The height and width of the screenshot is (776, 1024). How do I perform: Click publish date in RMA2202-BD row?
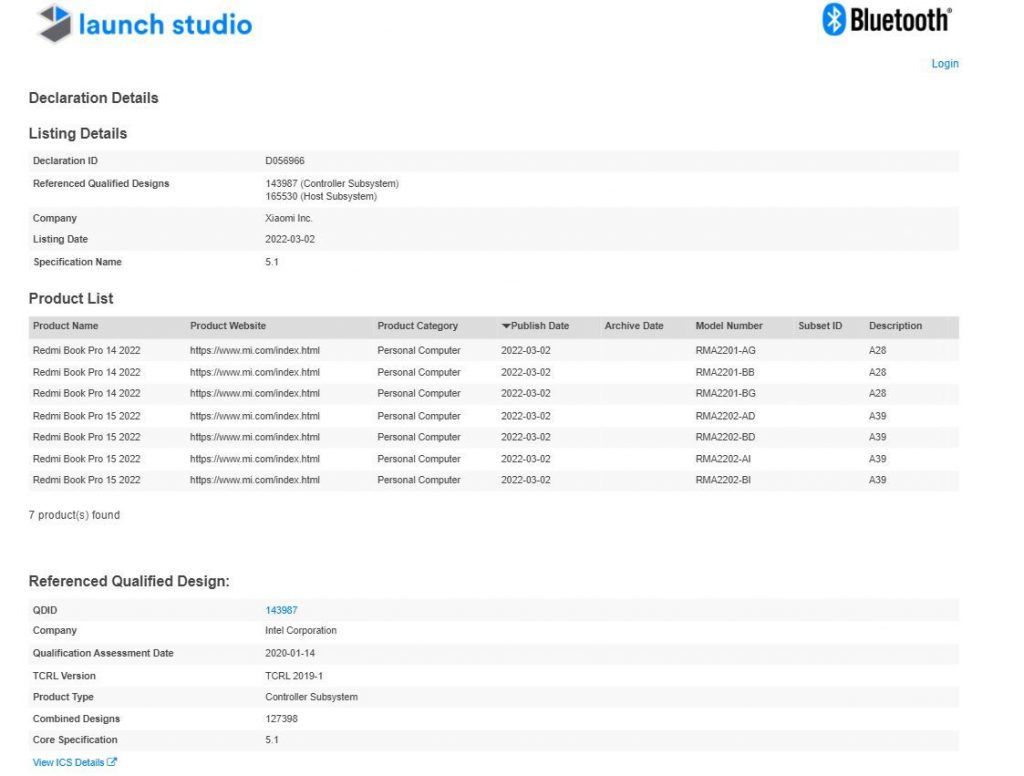point(526,437)
